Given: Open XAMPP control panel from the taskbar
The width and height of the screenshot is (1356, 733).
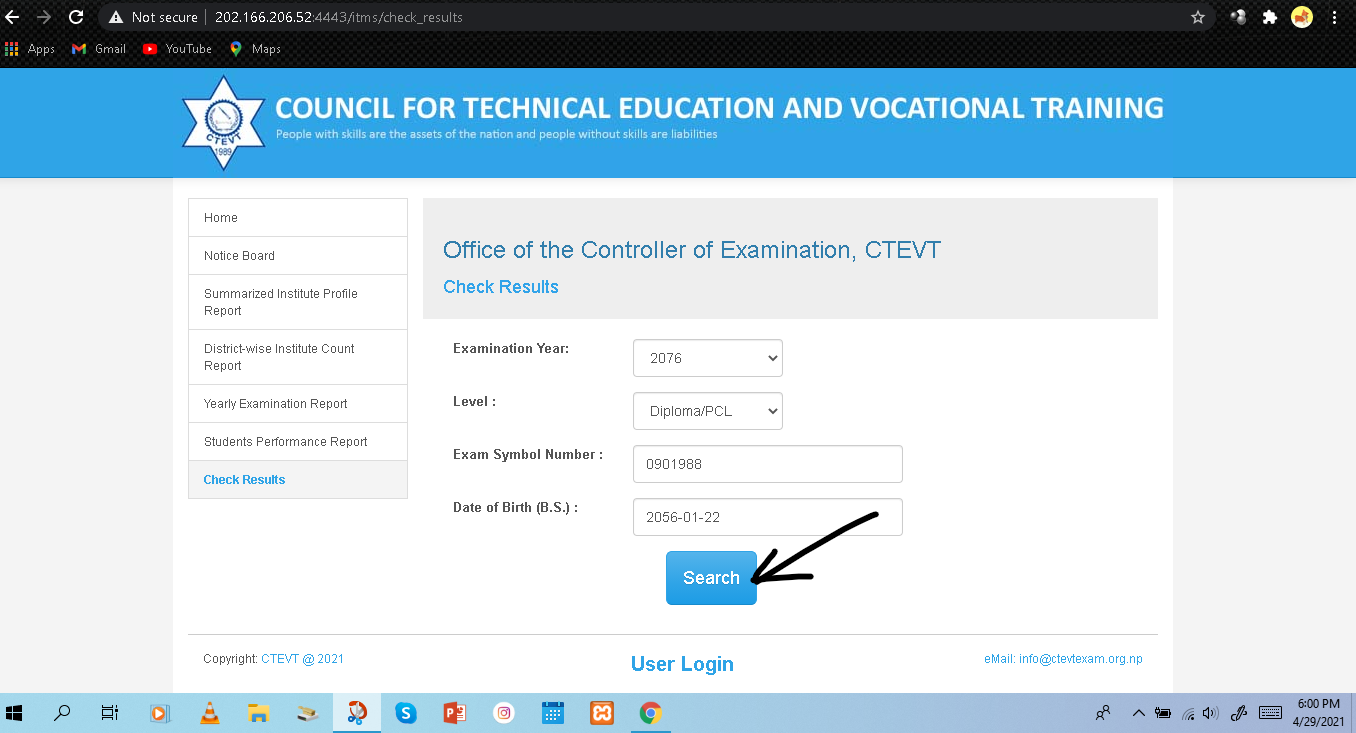Looking at the screenshot, I should (x=601, y=713).
